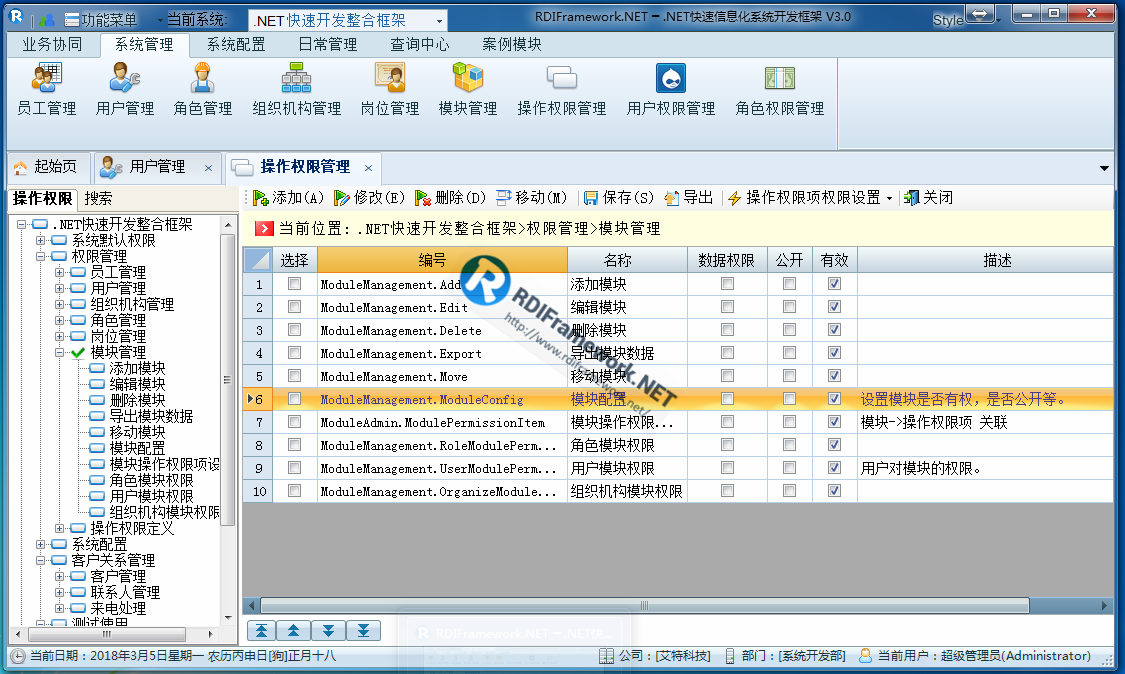Uncheck 有效 checkbox for 用户模块权限 row
Image resolution: width=1125 pixels, height=674 pixels.
pyautogui.click(x=834, y=467)
